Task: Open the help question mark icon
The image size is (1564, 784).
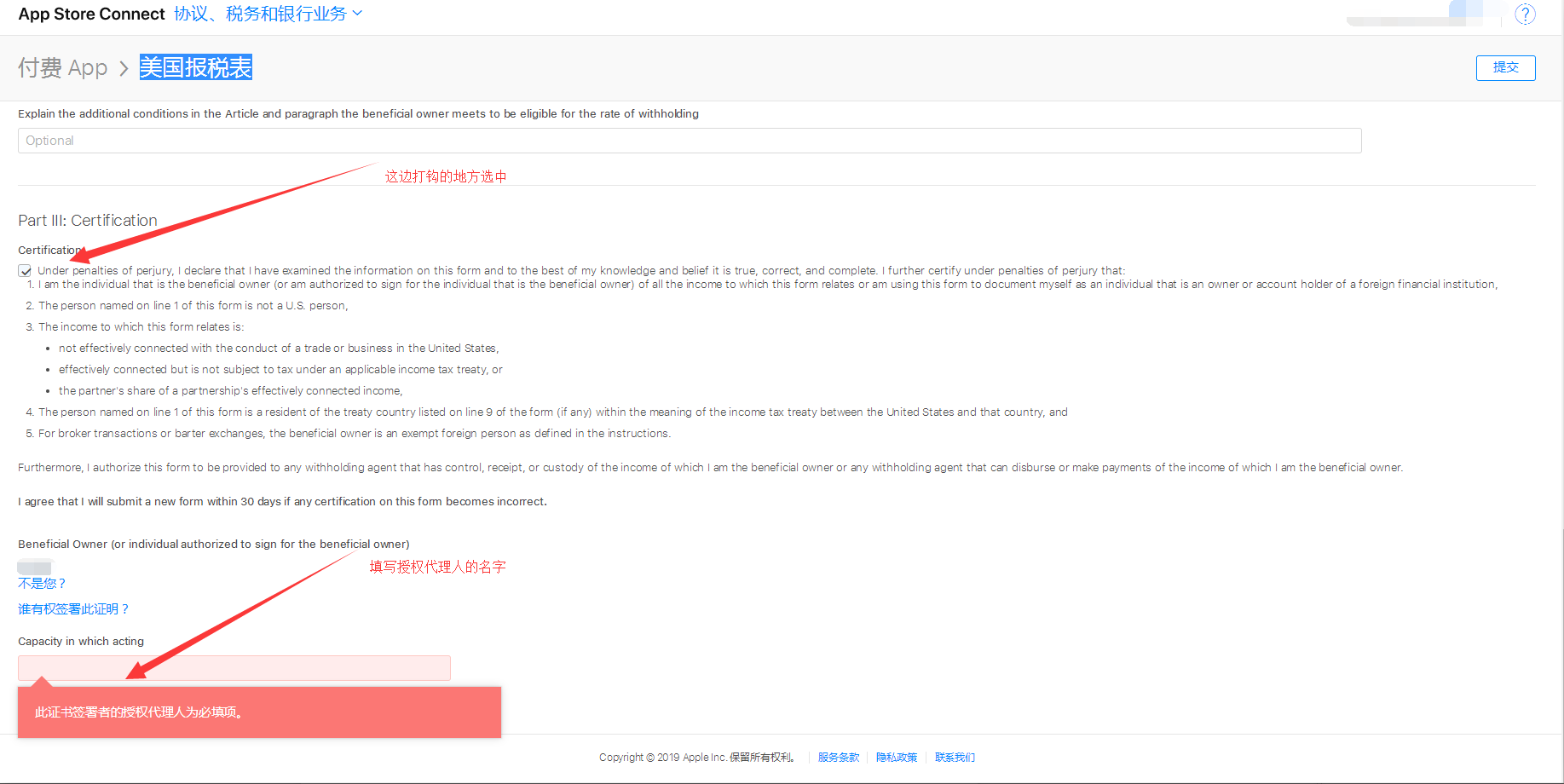Action: click(x=1525, y=14)
